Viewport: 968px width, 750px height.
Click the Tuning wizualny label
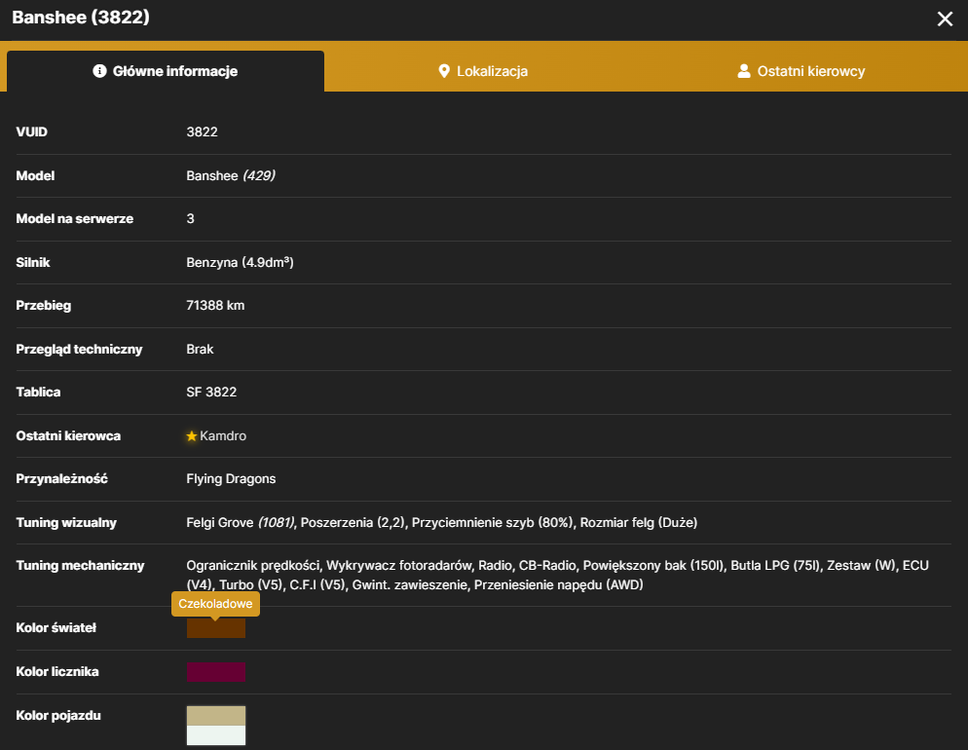(66, 523)
